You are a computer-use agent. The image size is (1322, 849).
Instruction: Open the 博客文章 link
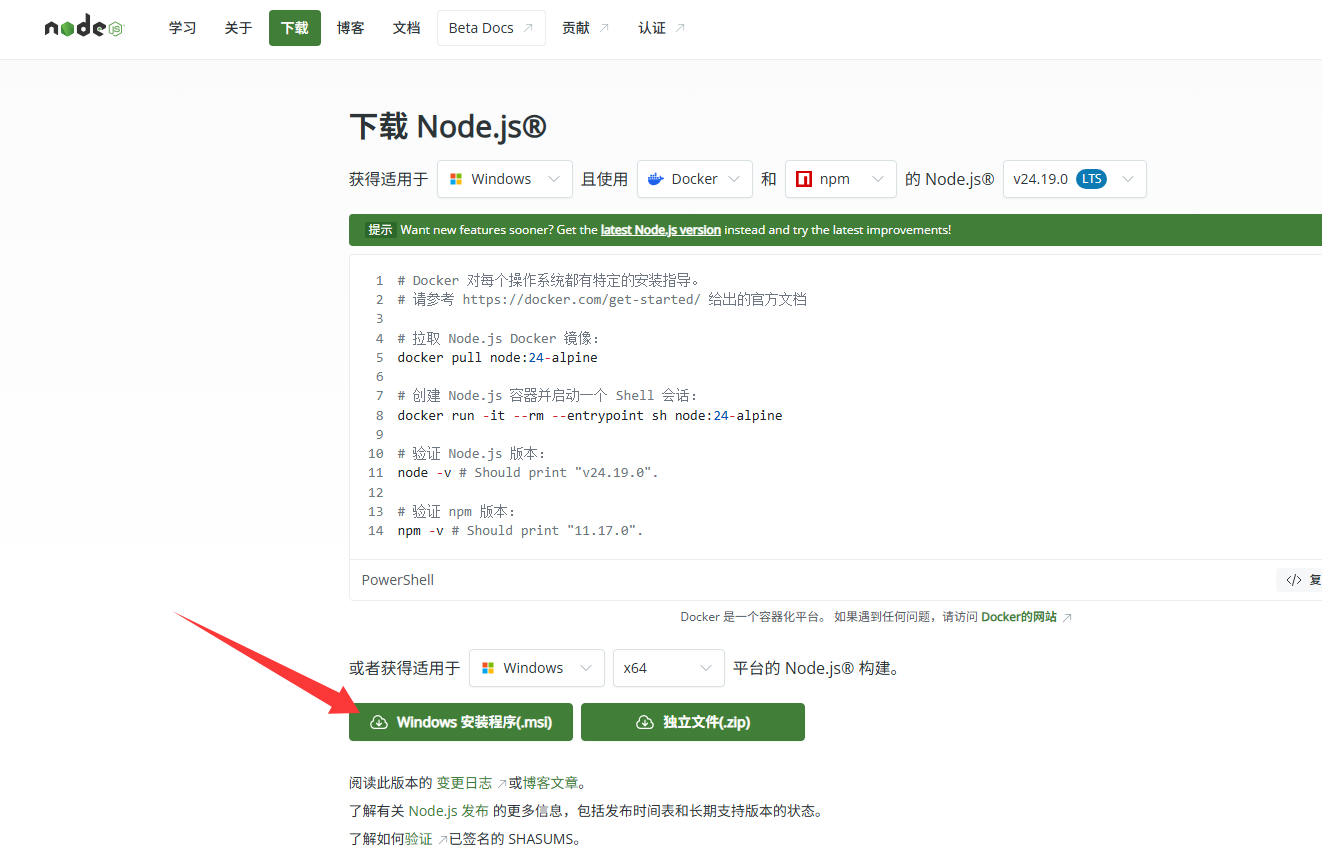point(550,783)
